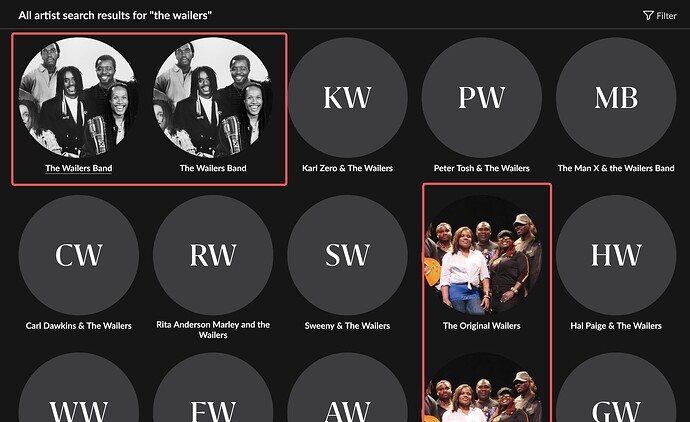
Task: Open the PW avatar for Peter Tosh
Action: [x=481, y=98]
